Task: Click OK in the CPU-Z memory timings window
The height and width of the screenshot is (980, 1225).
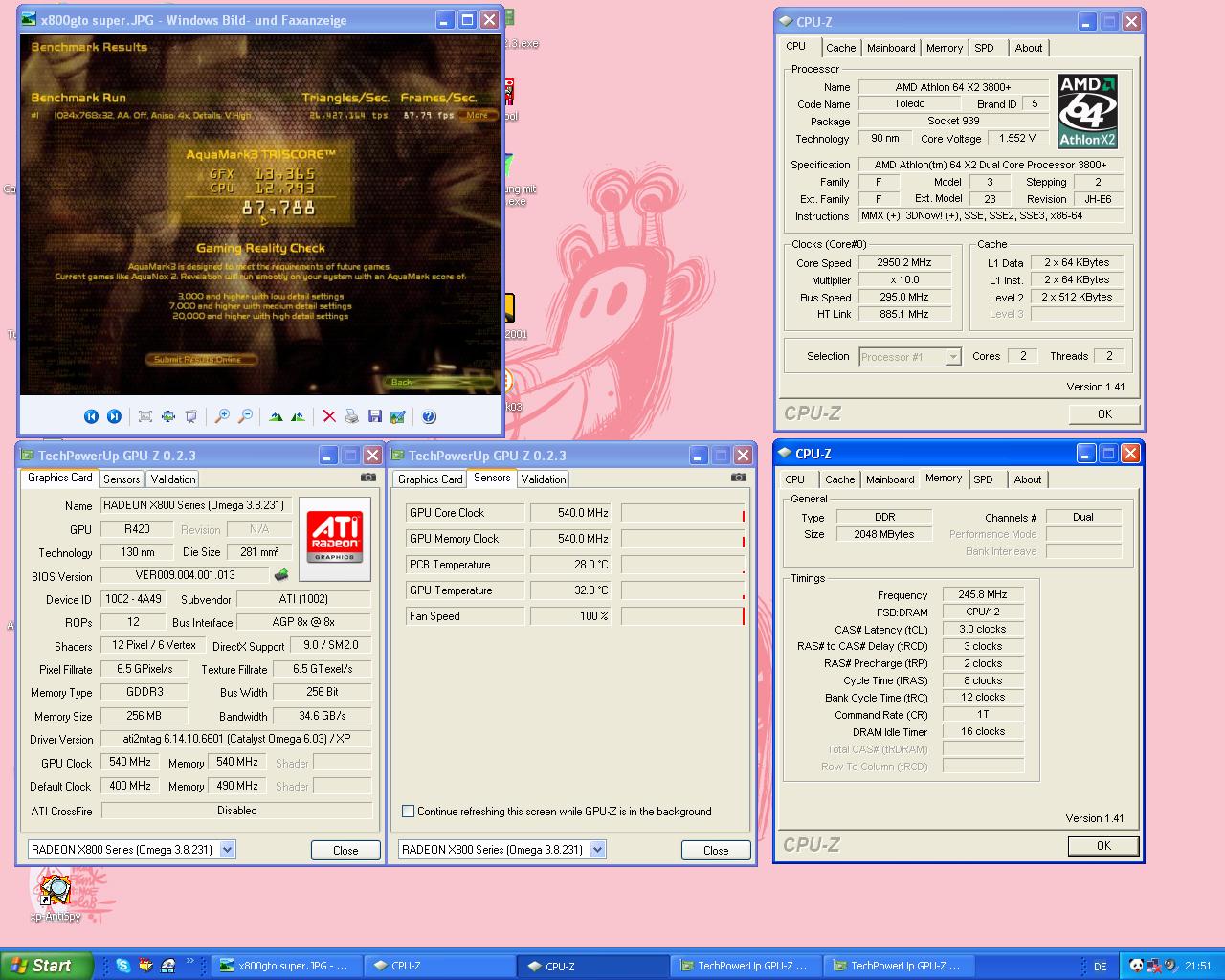Action: click(x=1103, y=846)
